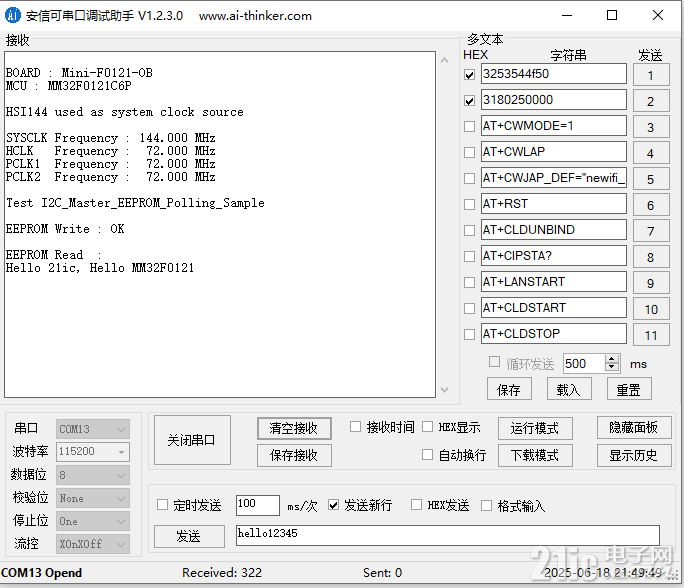684x588 pixels.
Task: Click the 显示历史 show history button
Action: pos(634,455)
